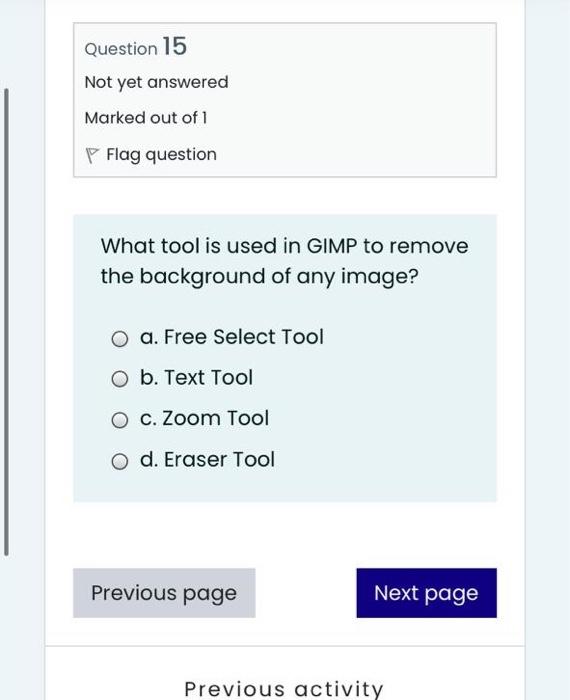
Task: Choose the Text Tool radio button
Action: click(120, 379)
